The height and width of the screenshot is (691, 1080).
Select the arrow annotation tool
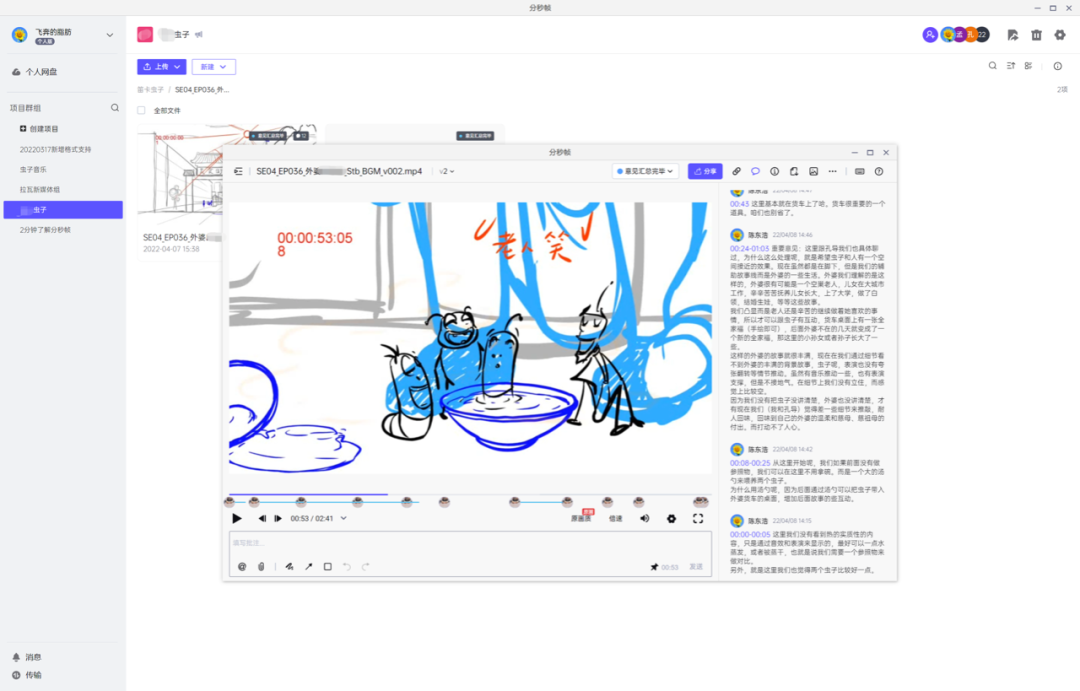[x=309, y=566]
